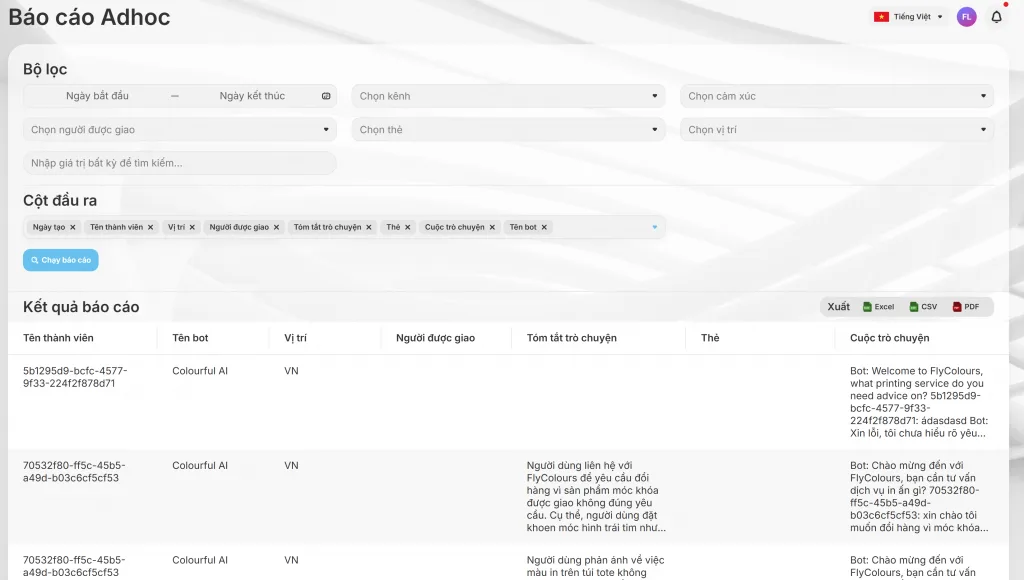Click the summary starting Người dùng liên hệ với
This screenshot has height=580, width=1024.
point(596,496)
